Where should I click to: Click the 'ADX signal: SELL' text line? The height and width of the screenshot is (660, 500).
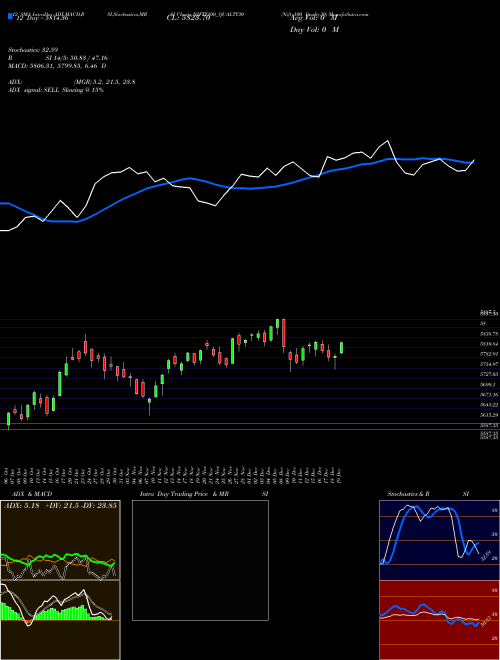[x=56, y=90]
